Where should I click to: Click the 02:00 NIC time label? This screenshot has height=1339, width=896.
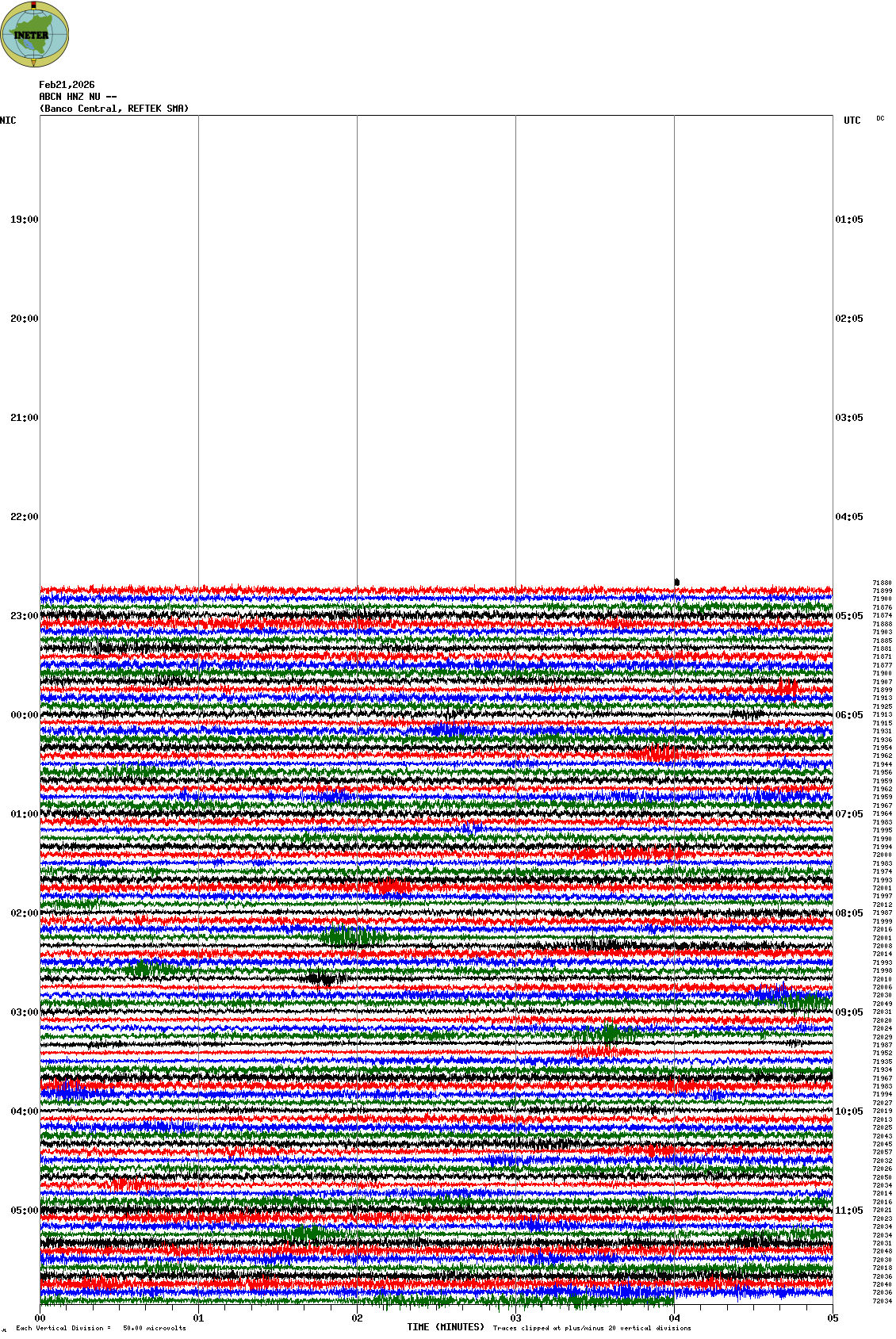point(24,913)
